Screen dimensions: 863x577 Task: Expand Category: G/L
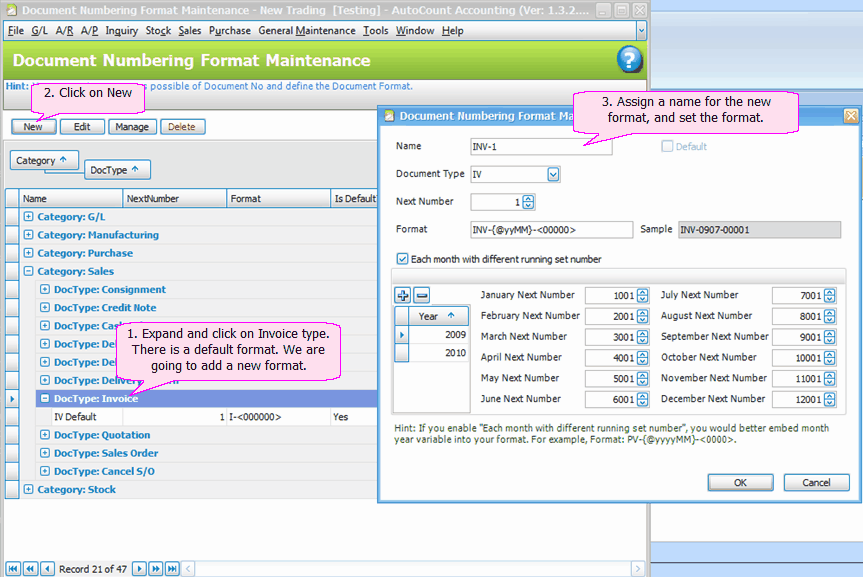[x=29, y=216]
